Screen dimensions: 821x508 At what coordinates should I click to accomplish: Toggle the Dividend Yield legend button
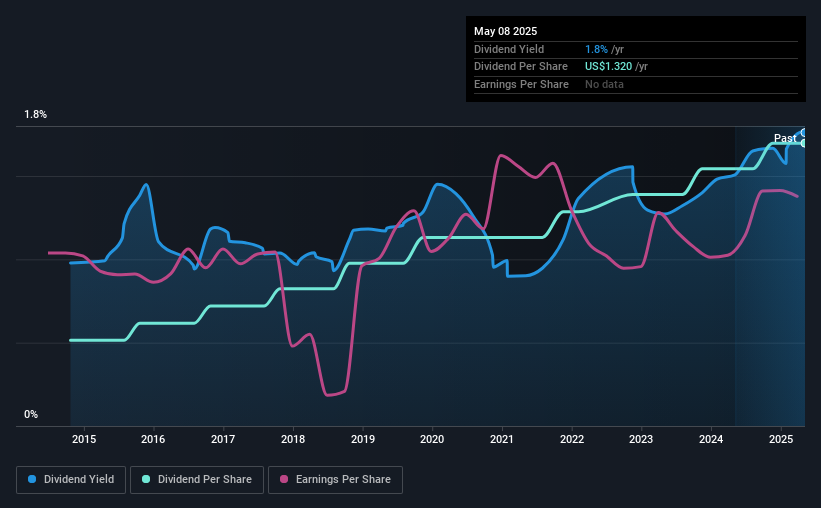71,480
